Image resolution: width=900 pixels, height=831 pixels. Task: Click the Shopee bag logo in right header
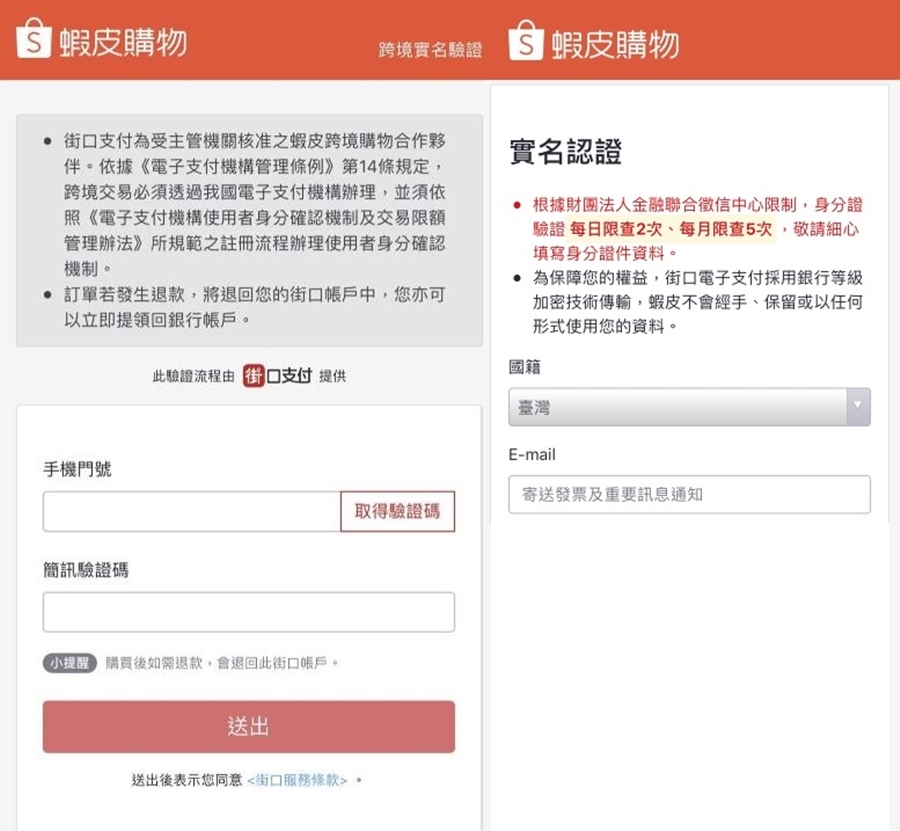tap(526, 42)
